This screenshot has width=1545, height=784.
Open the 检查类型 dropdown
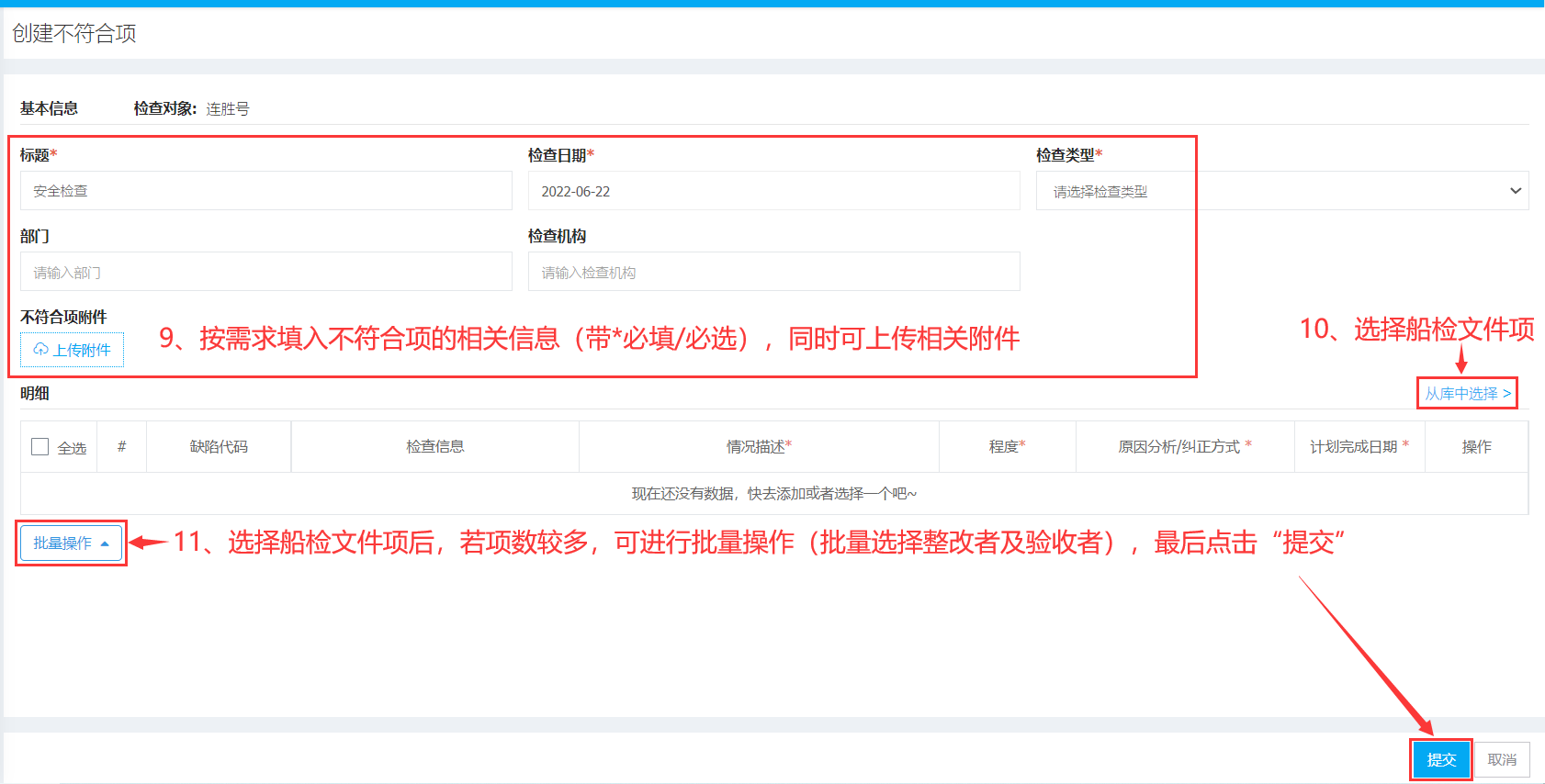[x=1282, y=191]
